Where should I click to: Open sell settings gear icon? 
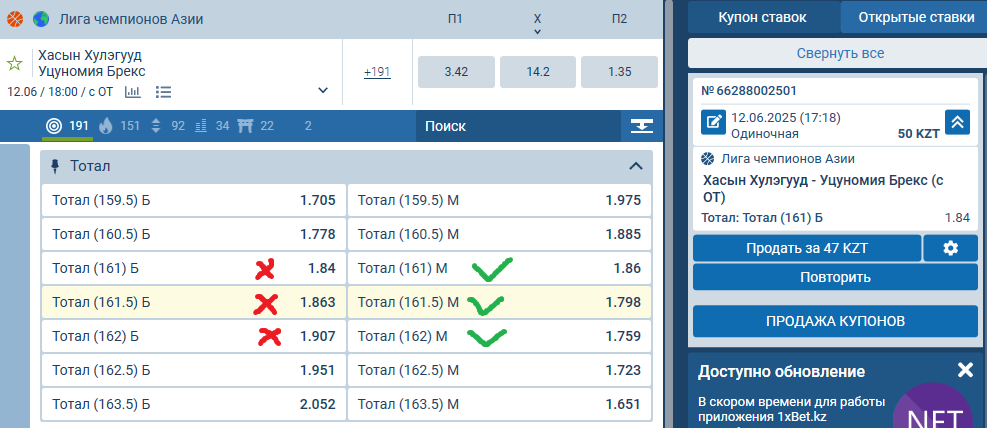coord(950,248)
